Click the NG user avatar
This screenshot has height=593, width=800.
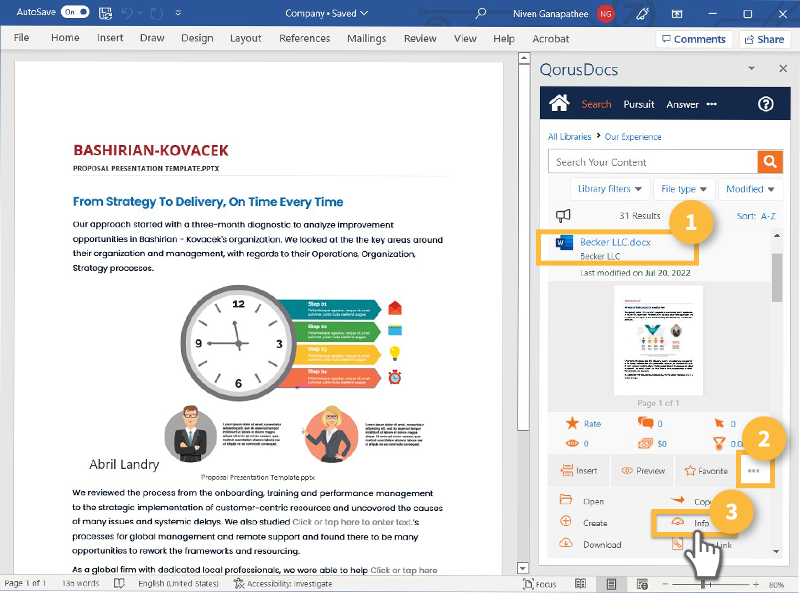coord(606,14)
